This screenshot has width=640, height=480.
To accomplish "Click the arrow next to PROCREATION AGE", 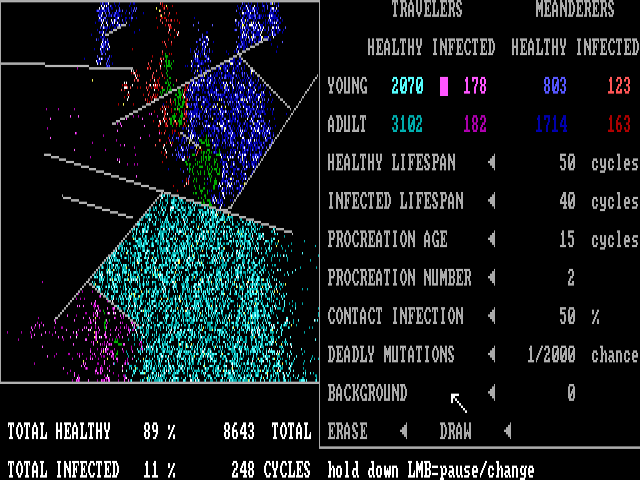I will [x=491, y=240].
